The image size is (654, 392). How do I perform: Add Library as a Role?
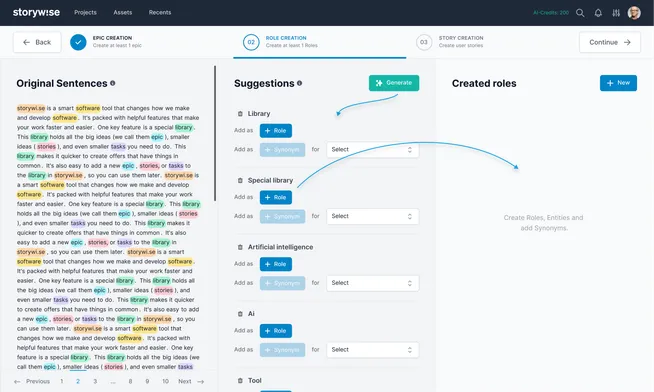[276, 131]
